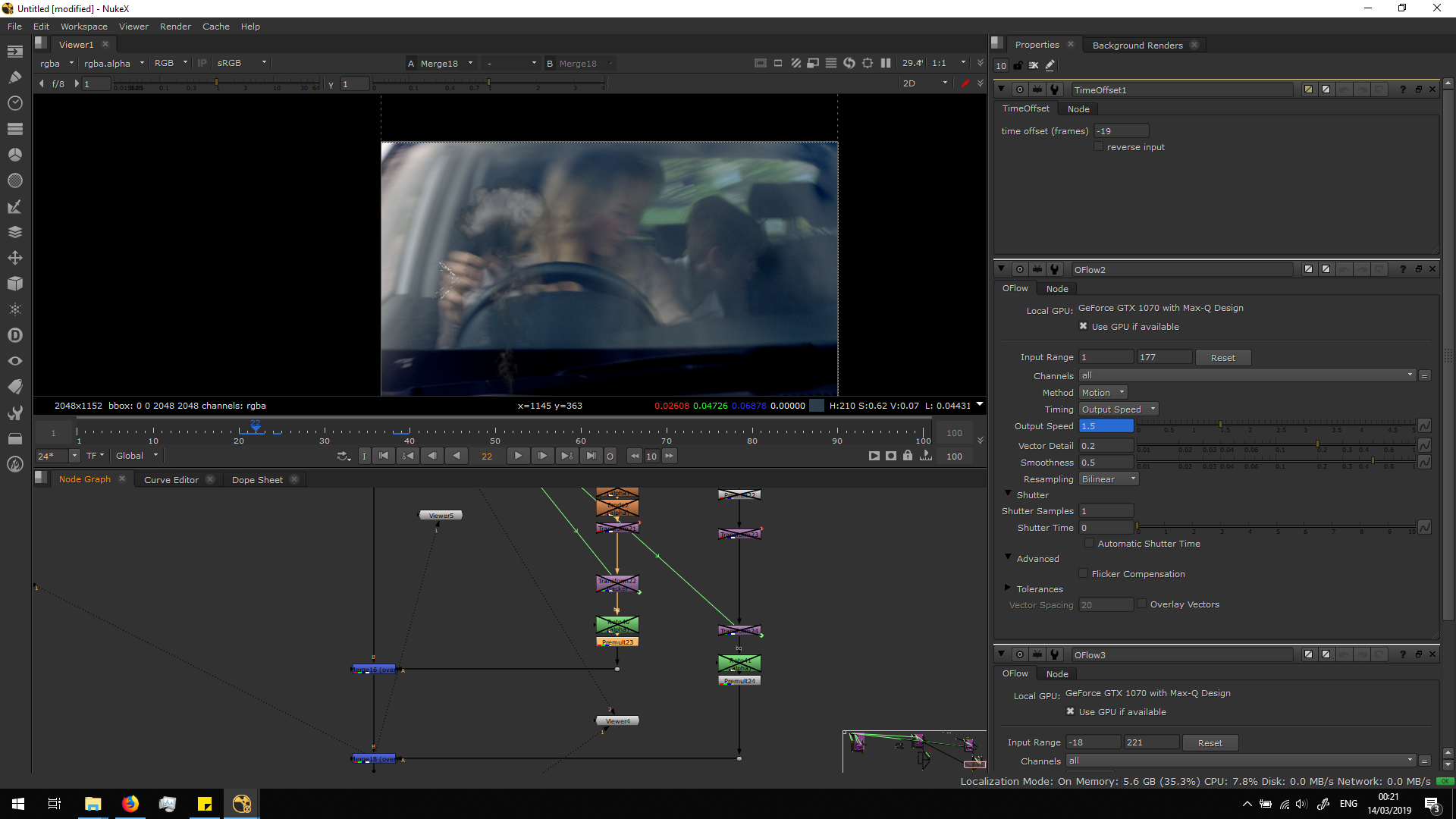Open the 3D nodes (cube) menu
The width and height of the screenshot is (1456, 819).
click(x=14, y=284)
